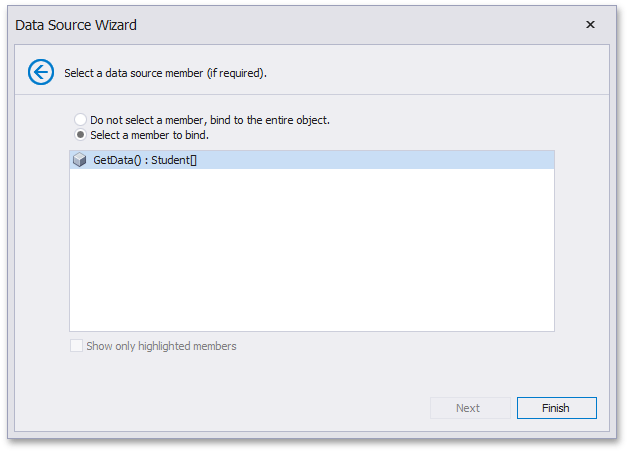This screenshot has width=630, height=454.
Task: Click the "Do not select a member" label text
Action: [150, 120]
